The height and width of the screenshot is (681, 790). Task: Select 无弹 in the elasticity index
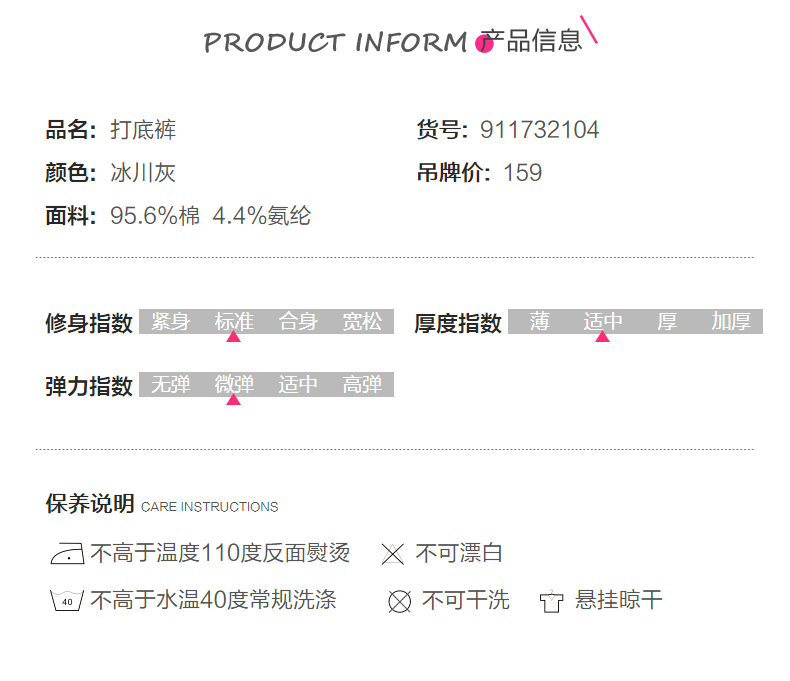click(170, 385)
